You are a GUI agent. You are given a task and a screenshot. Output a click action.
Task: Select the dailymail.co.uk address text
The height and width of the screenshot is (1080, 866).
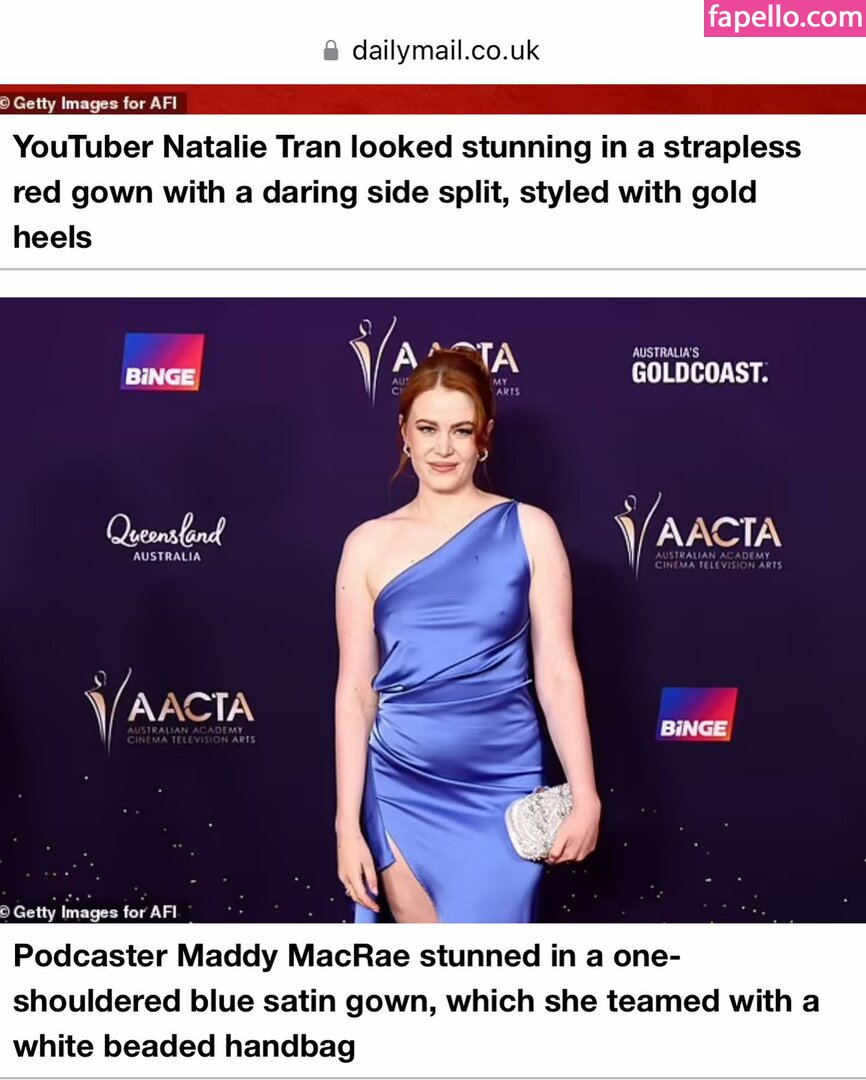click(x=446, y=51)
